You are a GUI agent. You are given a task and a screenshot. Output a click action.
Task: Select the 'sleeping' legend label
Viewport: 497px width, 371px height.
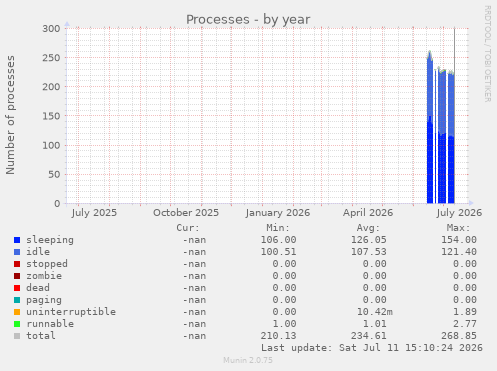pos(50,240)
